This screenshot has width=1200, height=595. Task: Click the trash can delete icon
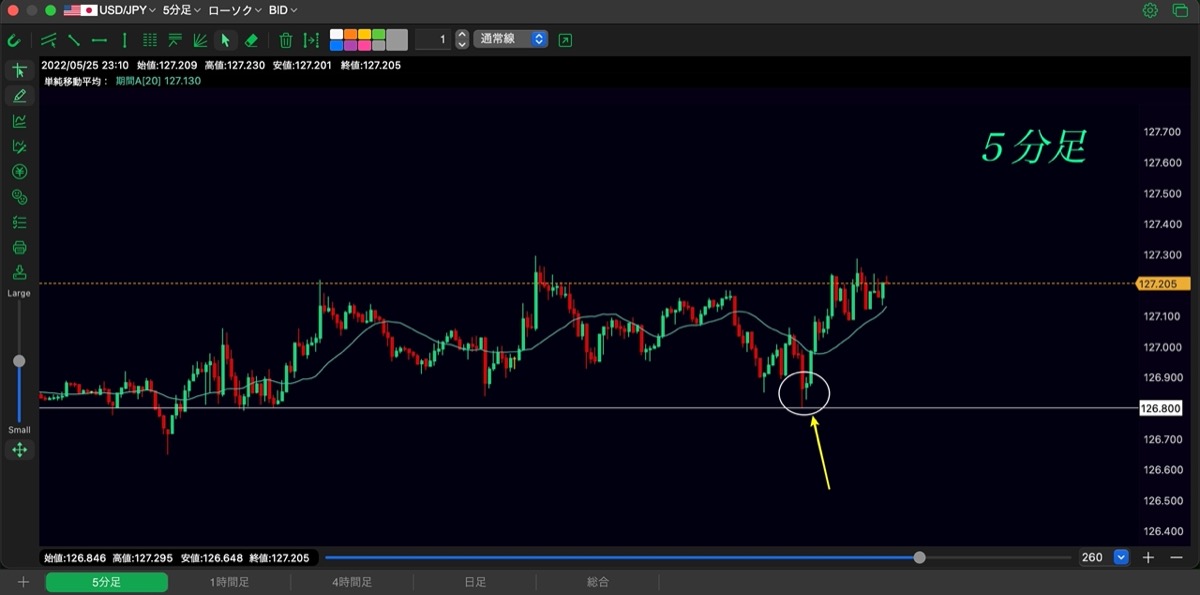(286, 40)
